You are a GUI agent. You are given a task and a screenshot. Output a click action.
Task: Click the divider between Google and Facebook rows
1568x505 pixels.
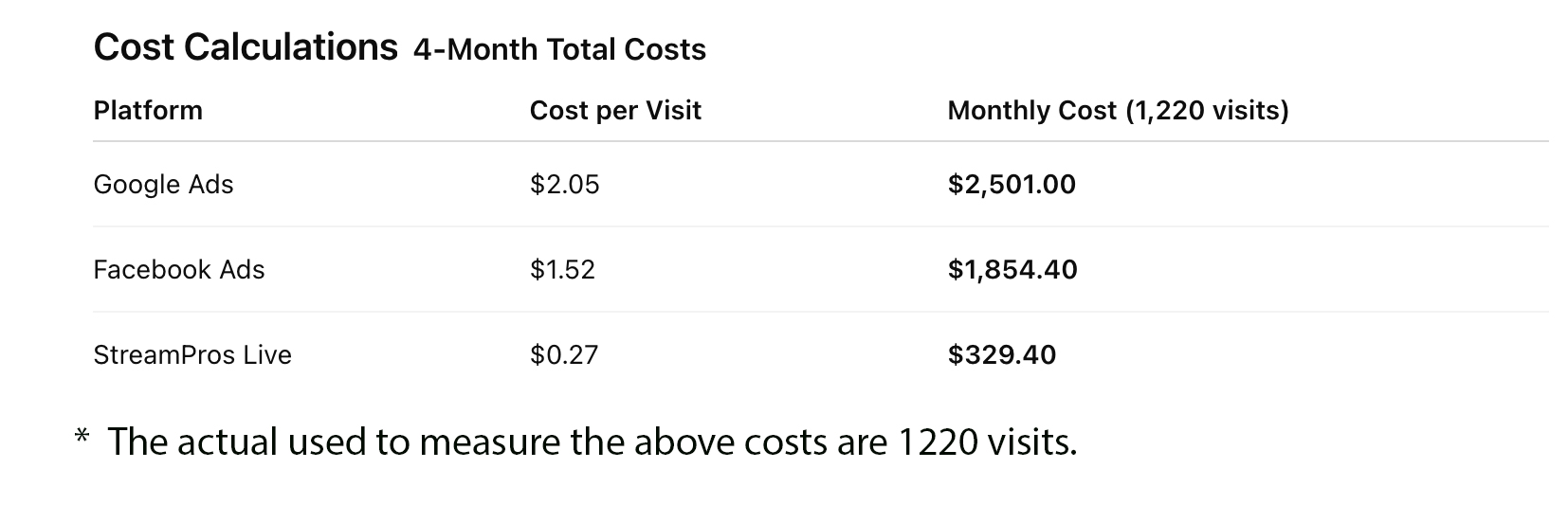820,226
